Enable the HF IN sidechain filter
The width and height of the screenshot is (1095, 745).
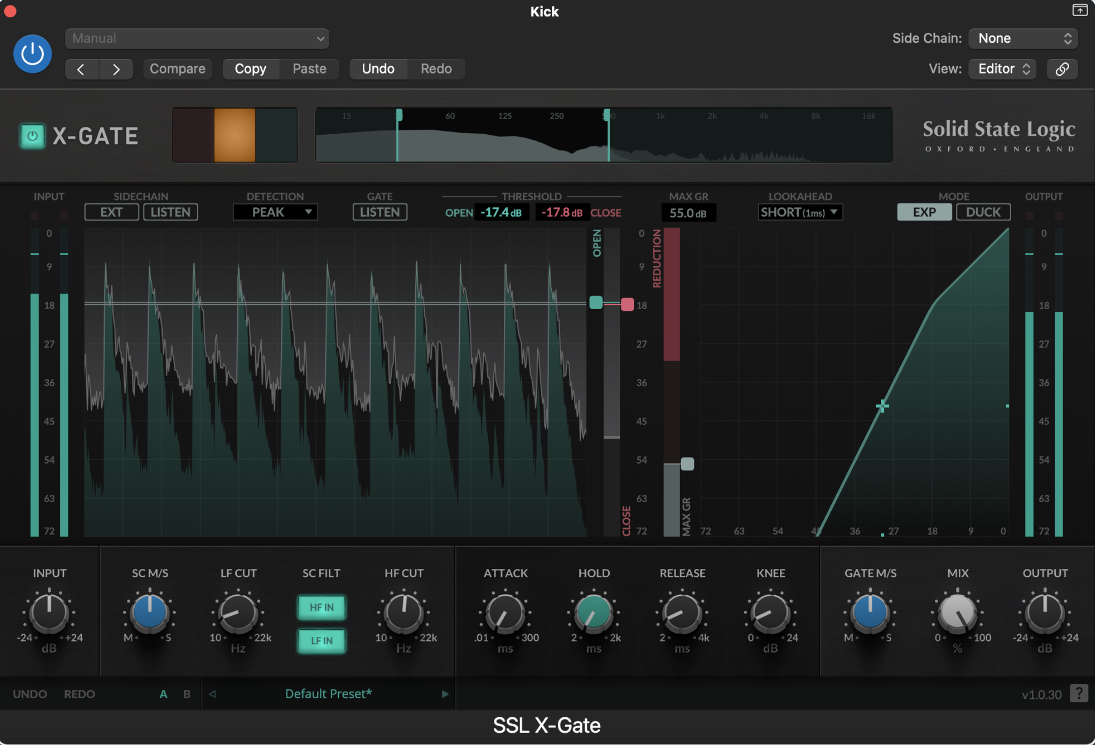click(x=322, y=607)
